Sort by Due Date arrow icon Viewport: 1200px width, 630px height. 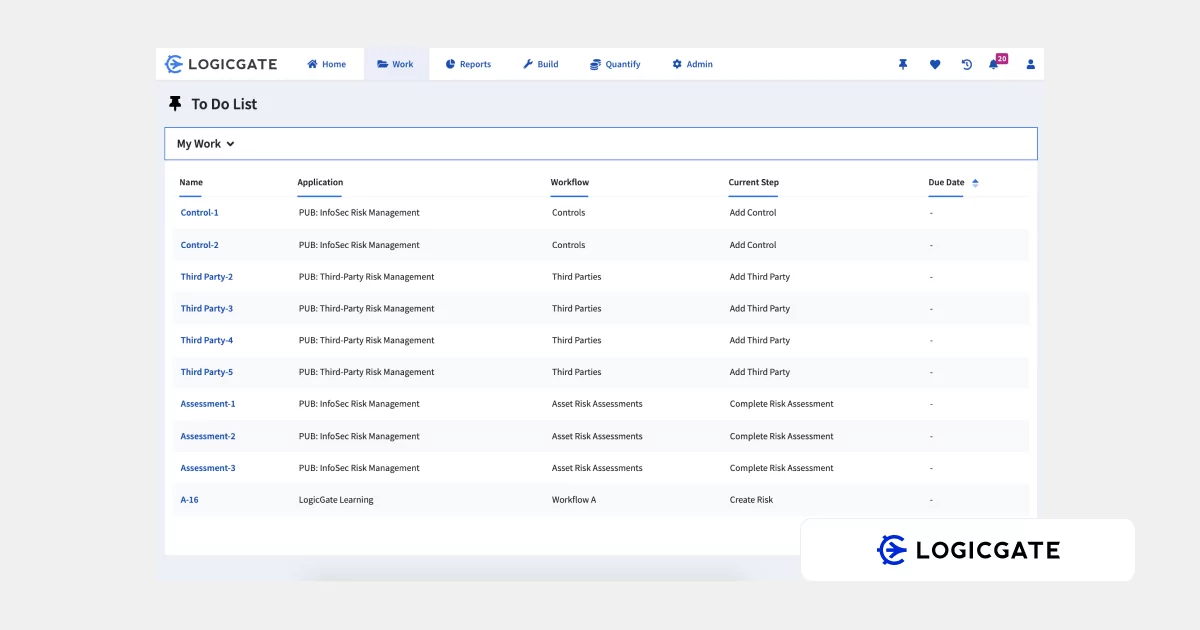point(975,183)
